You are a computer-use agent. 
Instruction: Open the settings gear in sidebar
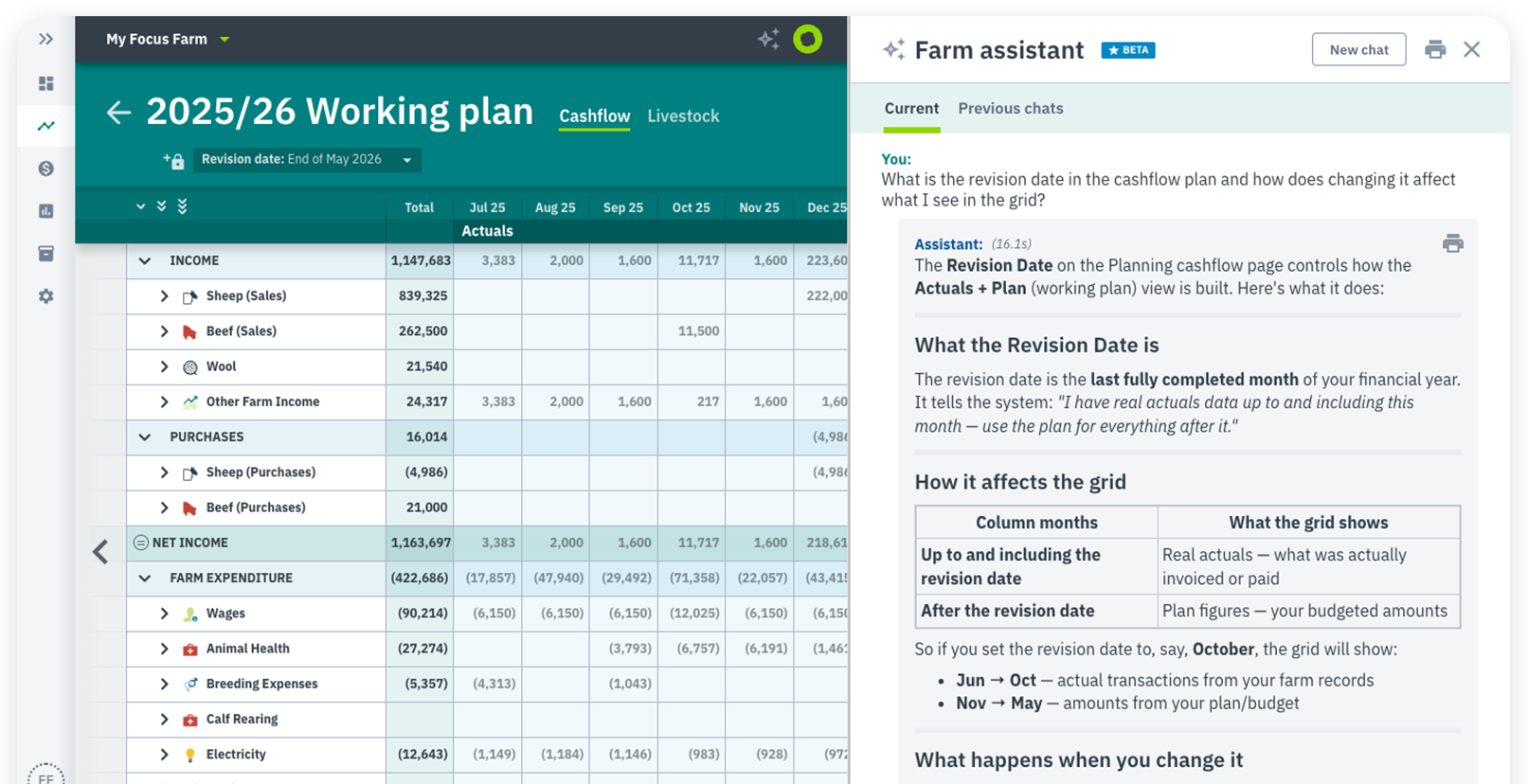point(45,296)
